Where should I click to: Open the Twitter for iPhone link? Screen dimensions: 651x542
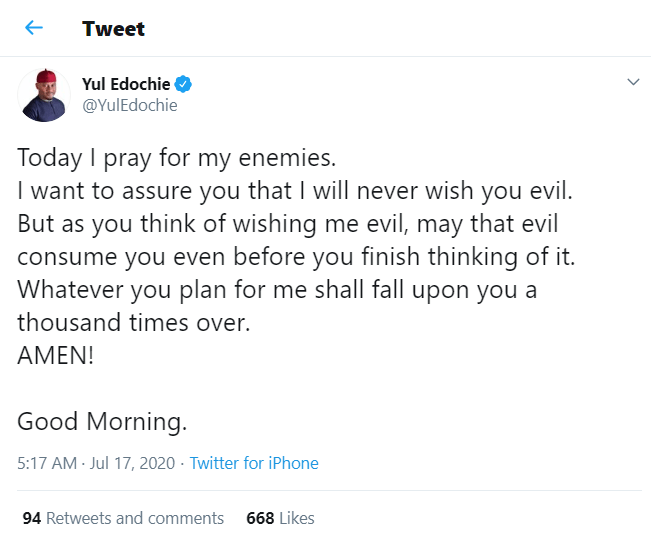pyautogui.click(x=254, y=463)
